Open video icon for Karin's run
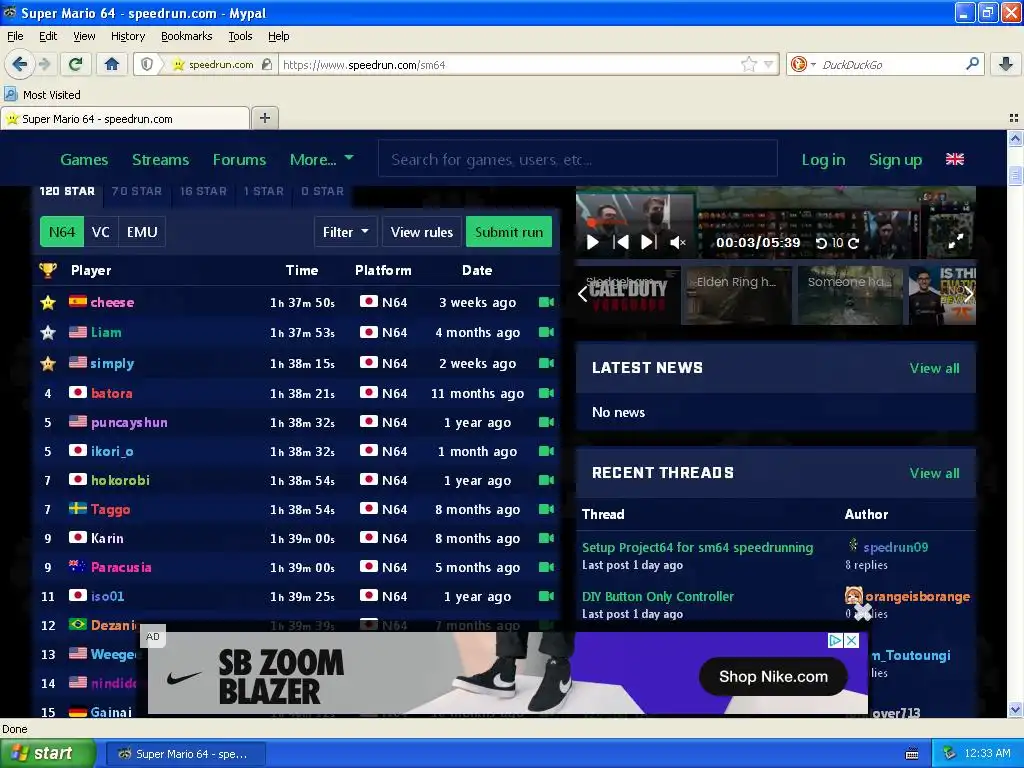The image size is (1024, 768). [x=546, y=538]
